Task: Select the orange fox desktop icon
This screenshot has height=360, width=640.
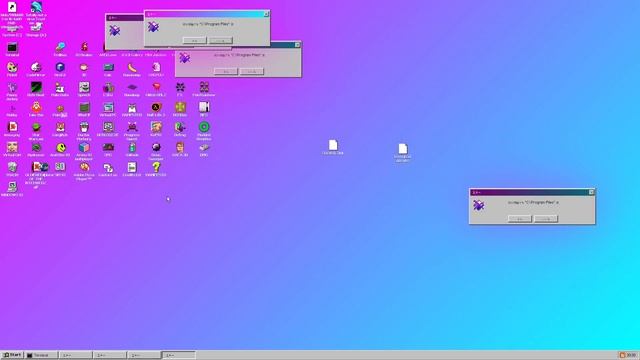Action: pyautogui.click(x=60, y=127)
